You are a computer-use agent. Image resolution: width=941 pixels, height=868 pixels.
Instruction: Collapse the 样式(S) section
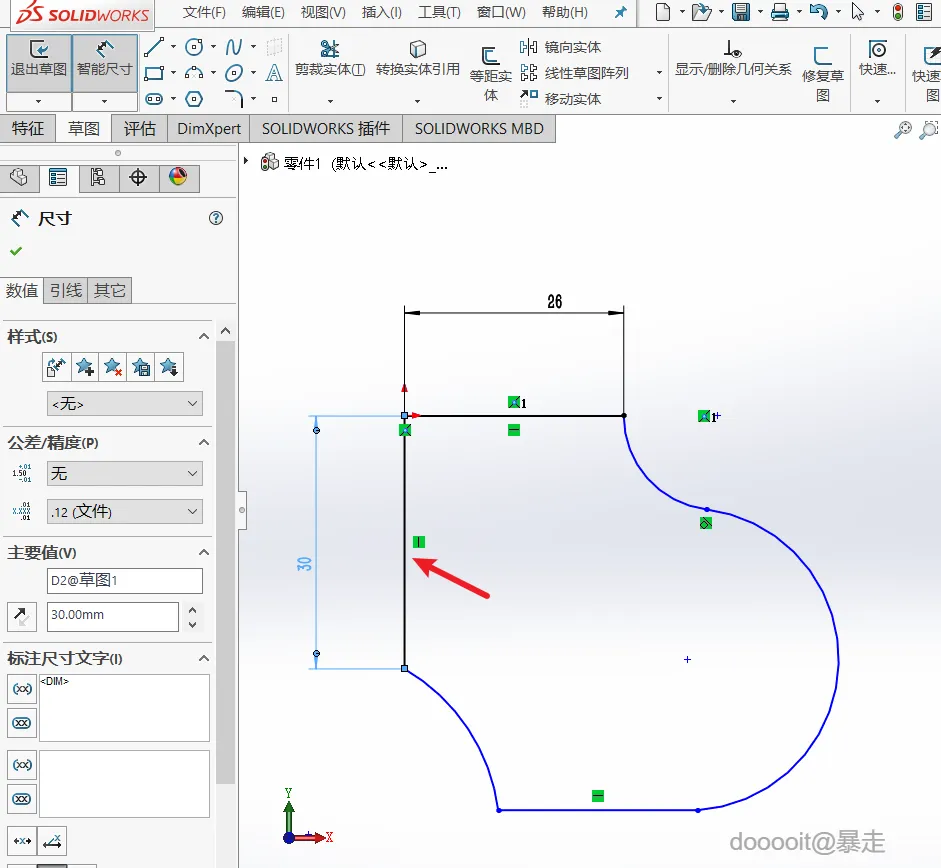pyautogui.click(x=204, y=336)
